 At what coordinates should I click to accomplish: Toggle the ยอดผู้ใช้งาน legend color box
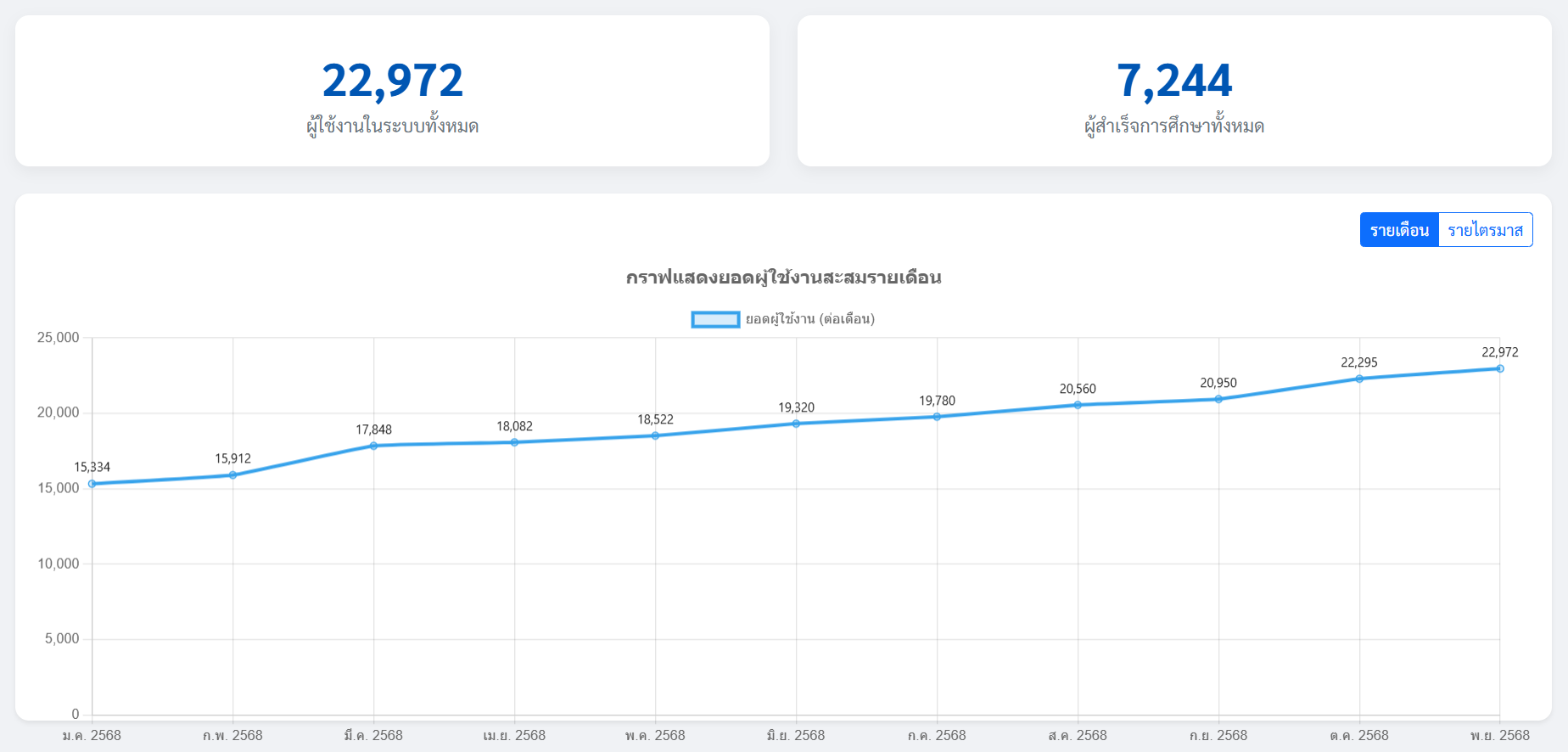[x=715, y=319]
